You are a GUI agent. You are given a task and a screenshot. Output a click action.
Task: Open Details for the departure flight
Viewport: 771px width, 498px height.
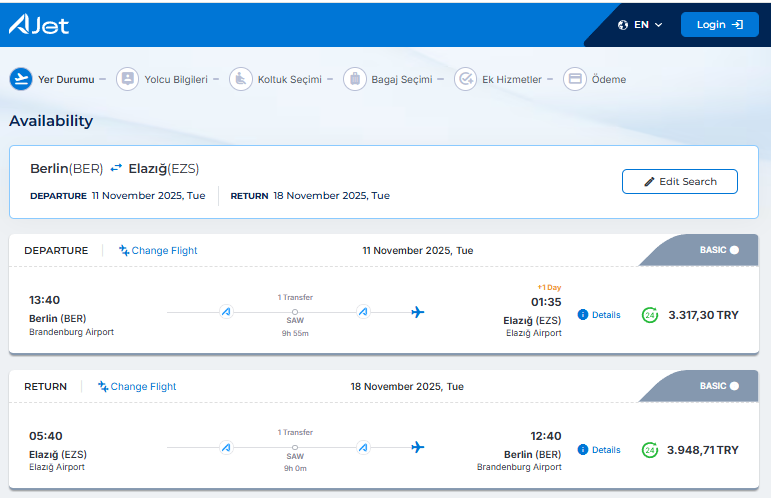click(606, 315)
